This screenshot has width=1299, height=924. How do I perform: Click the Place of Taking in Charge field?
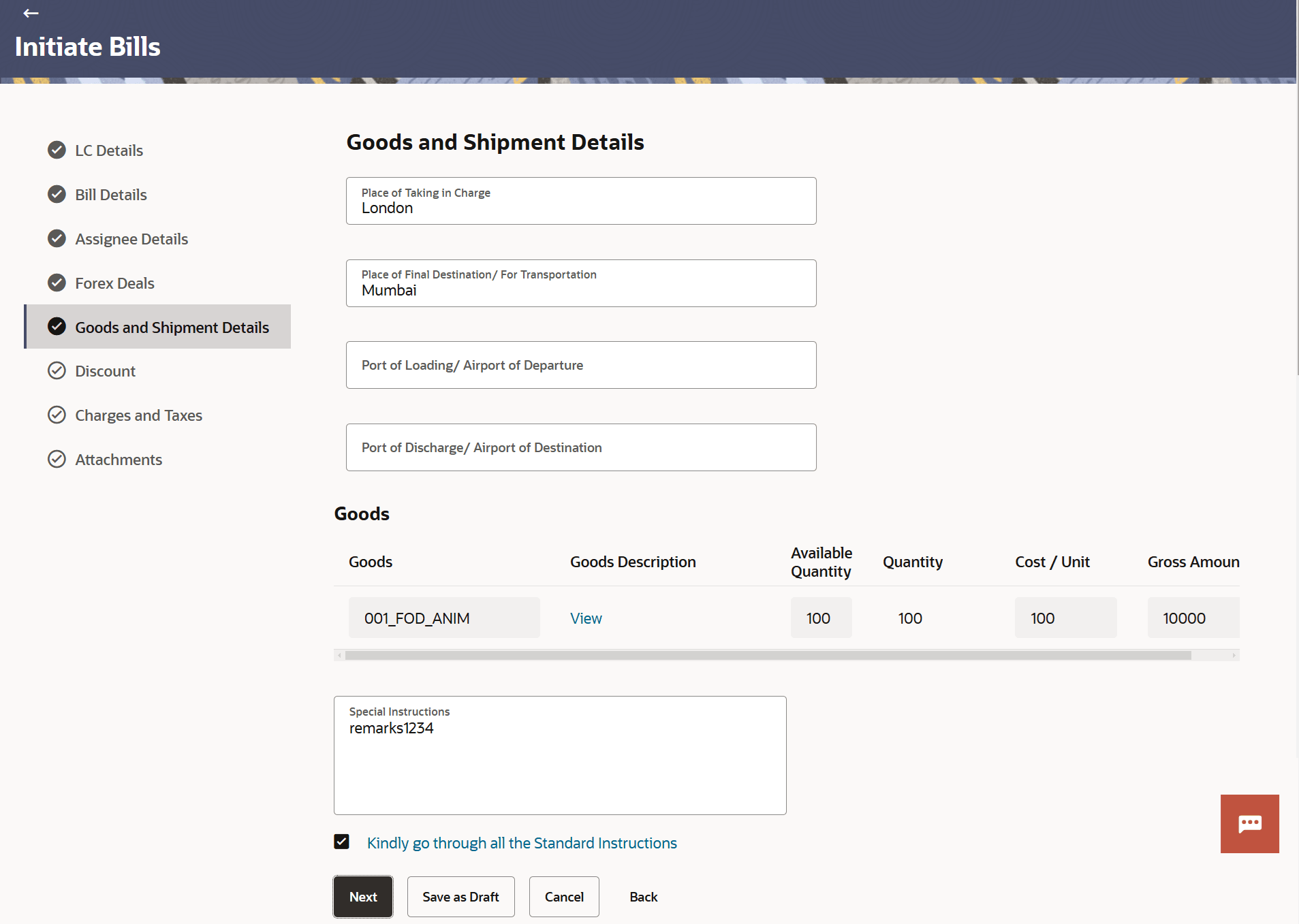[x=581, y=201]
